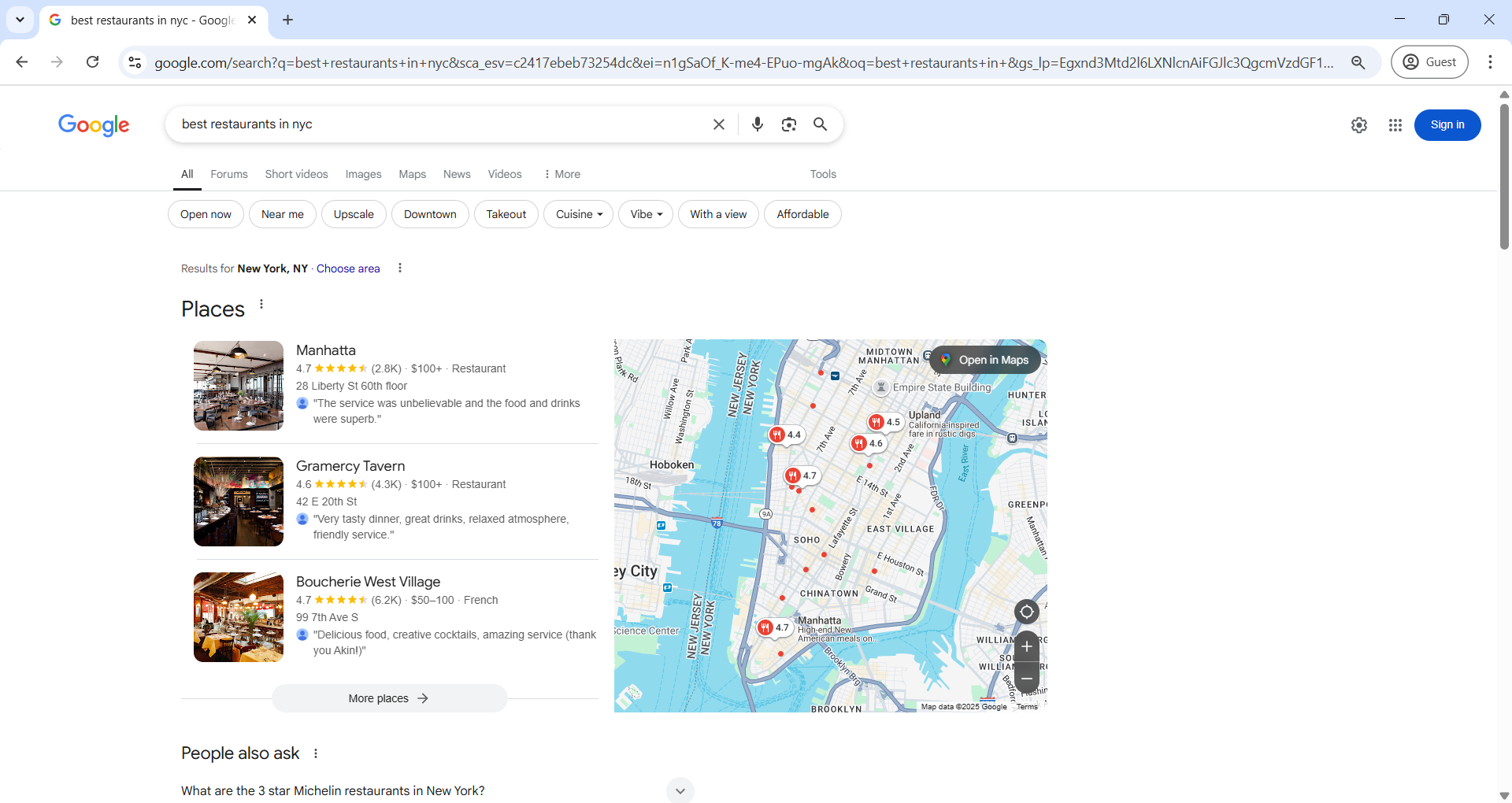The height and width of the screenshot is (803, 1512).
Task: Toggle the Upscale filter chip
Action: pyautogui.click(x=354, y=214)
